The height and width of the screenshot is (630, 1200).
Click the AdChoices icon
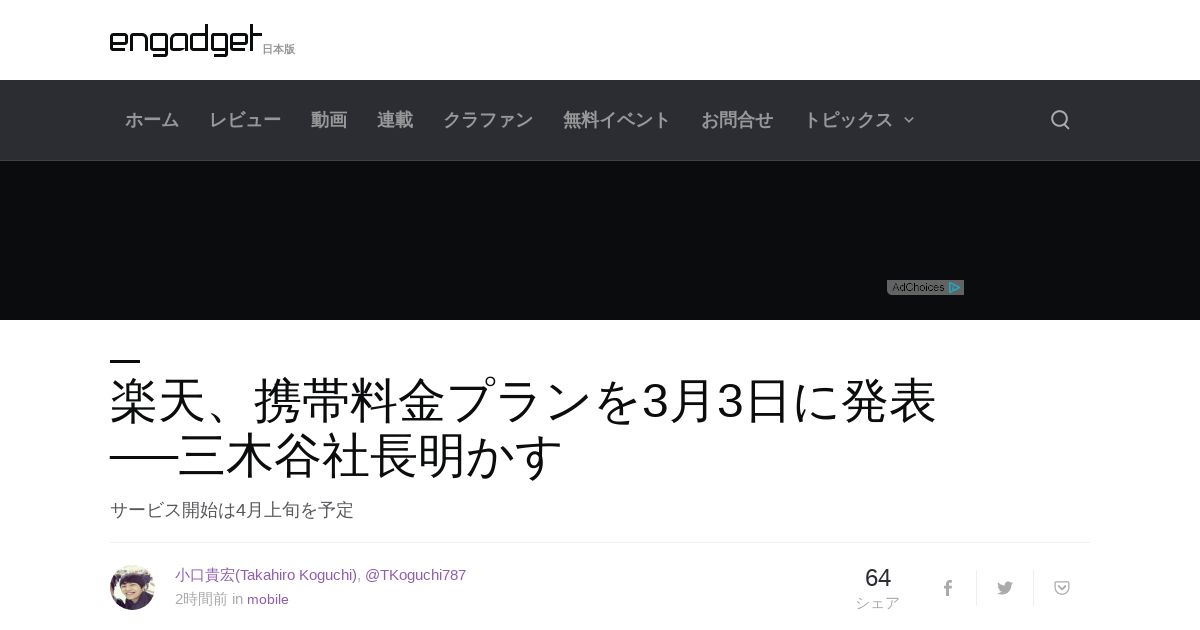(925, 287)
